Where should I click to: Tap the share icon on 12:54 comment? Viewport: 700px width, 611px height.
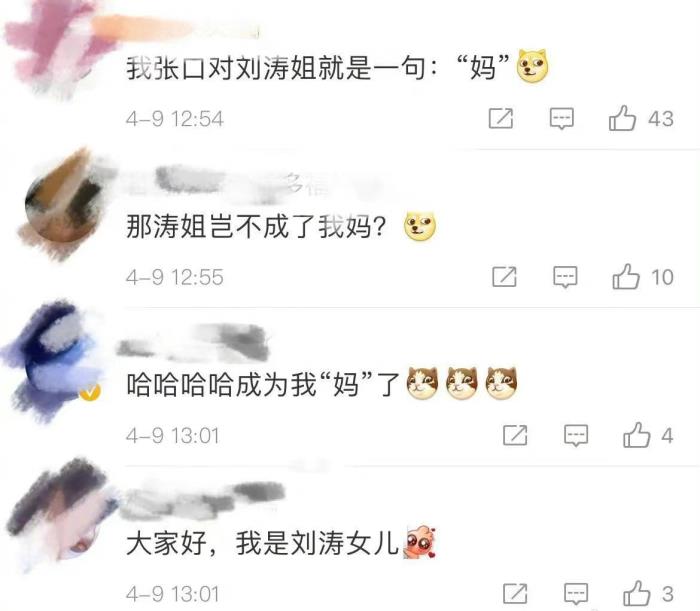(501, 119)
